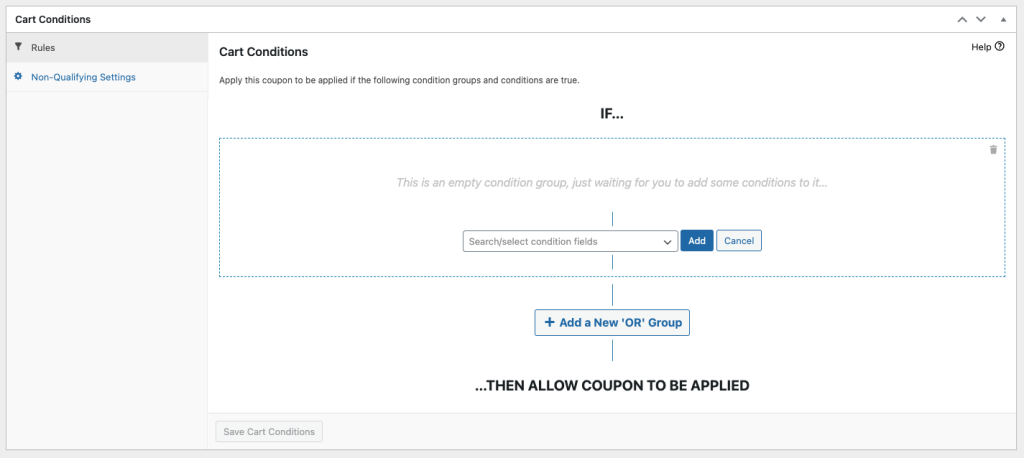Open the Non-Qualifying Settings tab
1024x458 pixels.
(107, 77)
